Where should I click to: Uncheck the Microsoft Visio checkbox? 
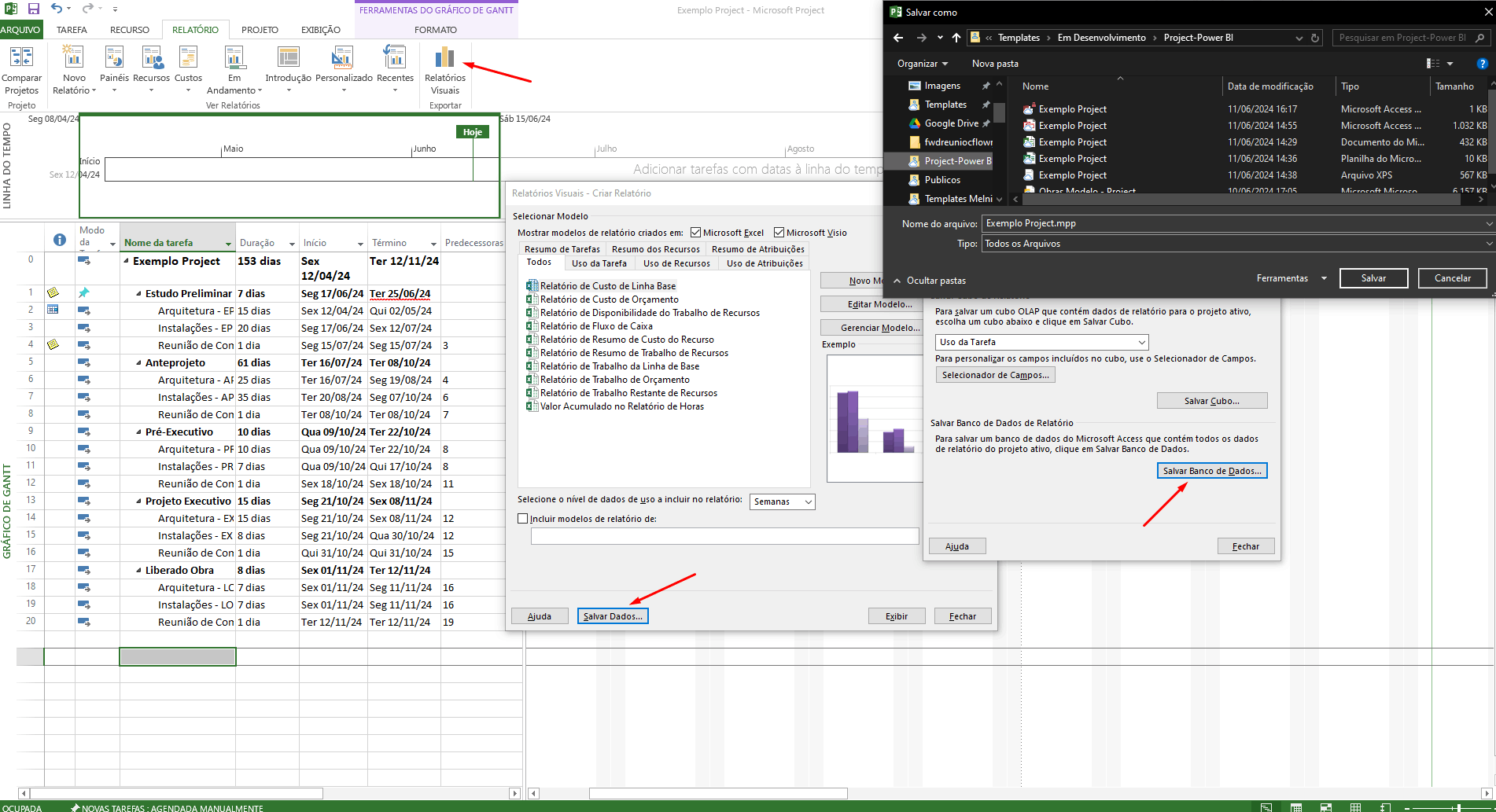coord(779,233)
